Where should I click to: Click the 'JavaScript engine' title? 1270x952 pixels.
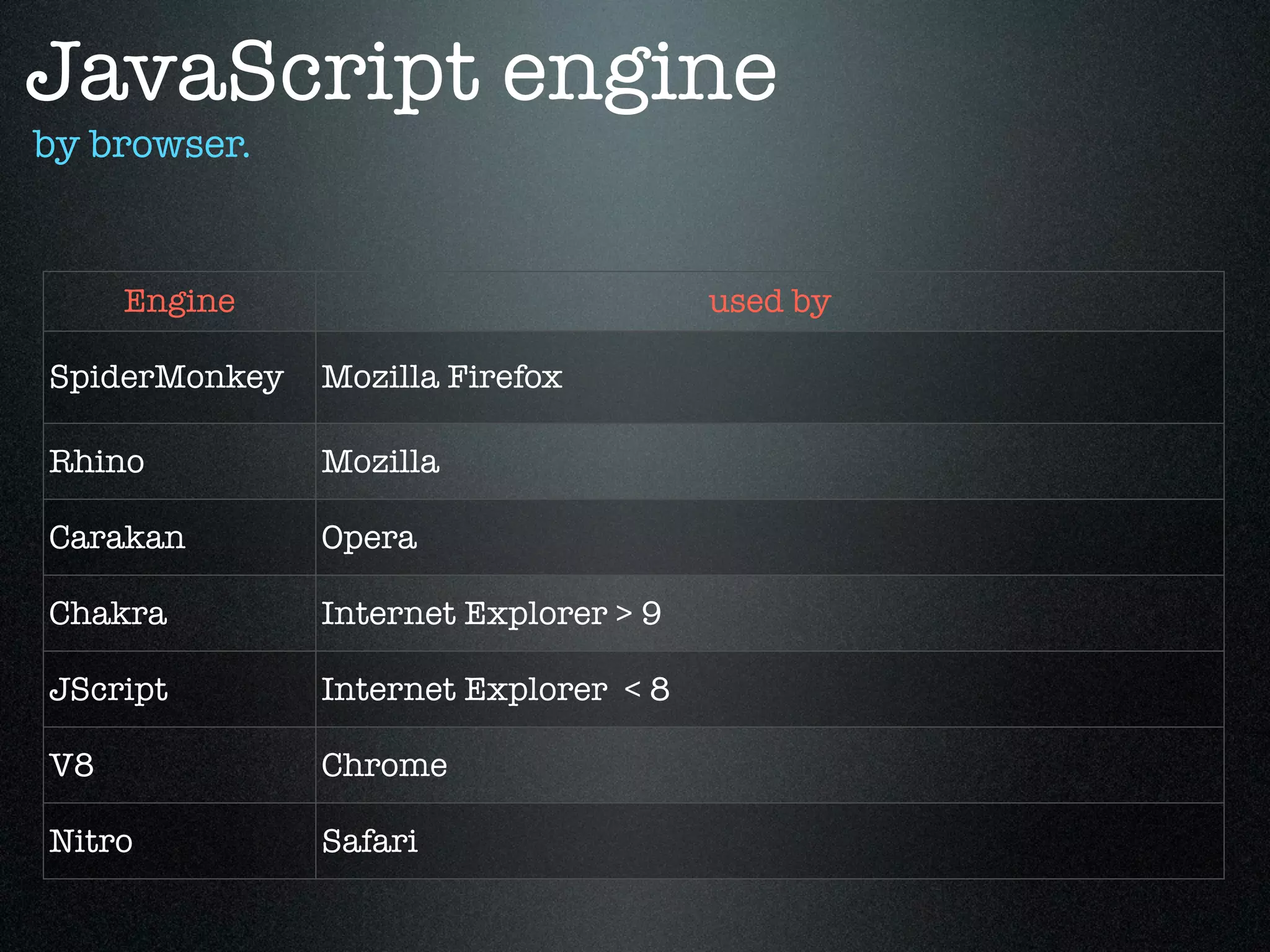point(401,76)
